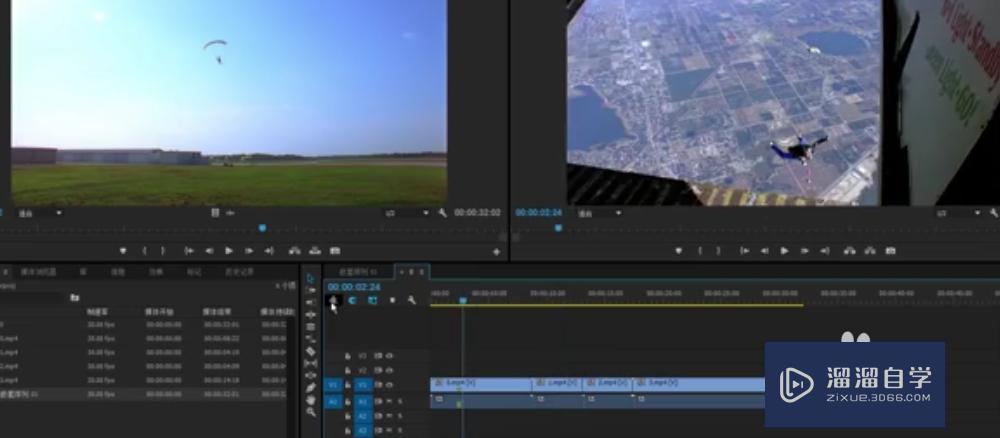Select the Slip tool

click(x=311, y=363)
